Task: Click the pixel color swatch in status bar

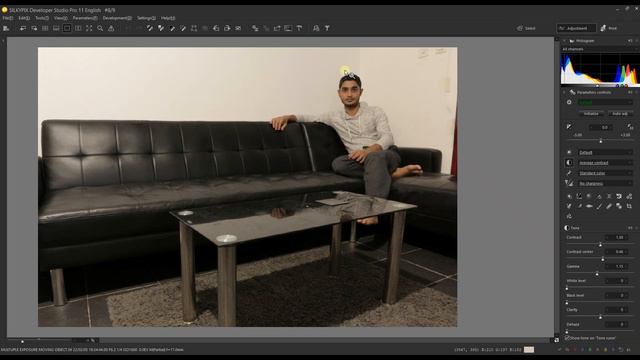Action: pos(529,349)
